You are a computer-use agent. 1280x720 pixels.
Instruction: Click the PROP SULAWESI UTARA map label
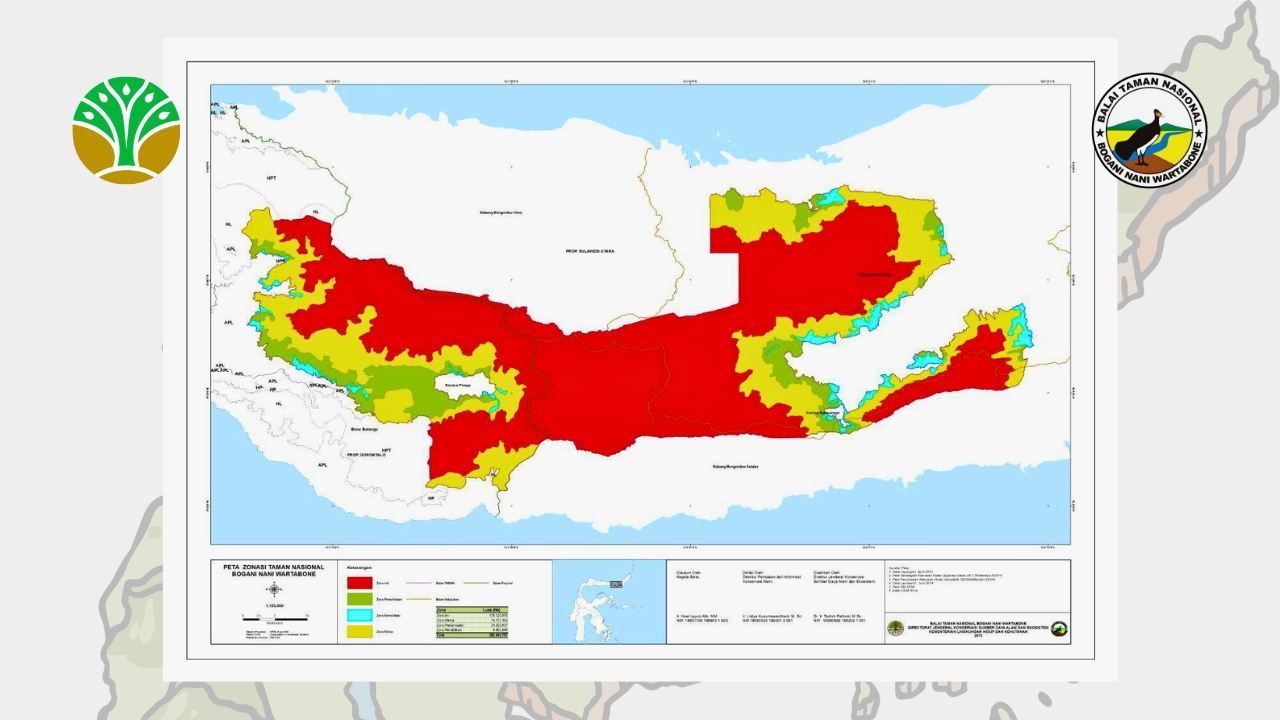tap(590, 251)
